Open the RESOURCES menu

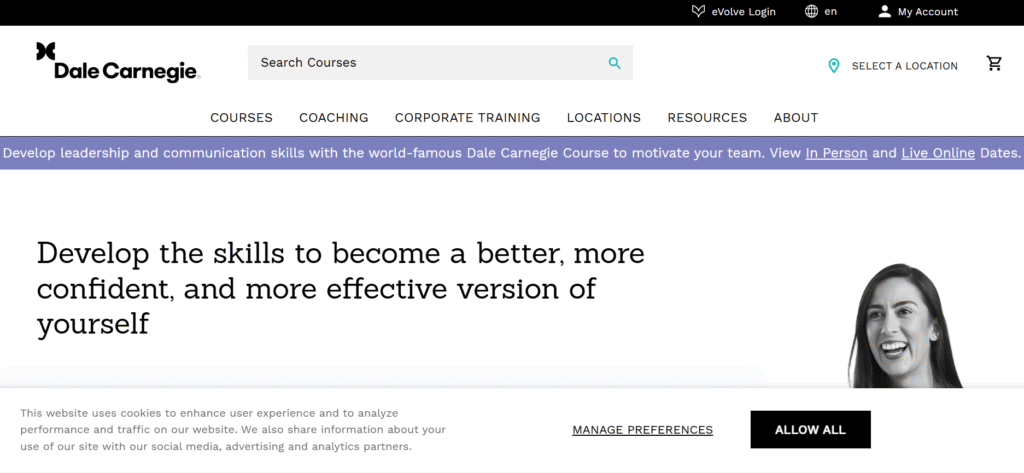(707, 118)
